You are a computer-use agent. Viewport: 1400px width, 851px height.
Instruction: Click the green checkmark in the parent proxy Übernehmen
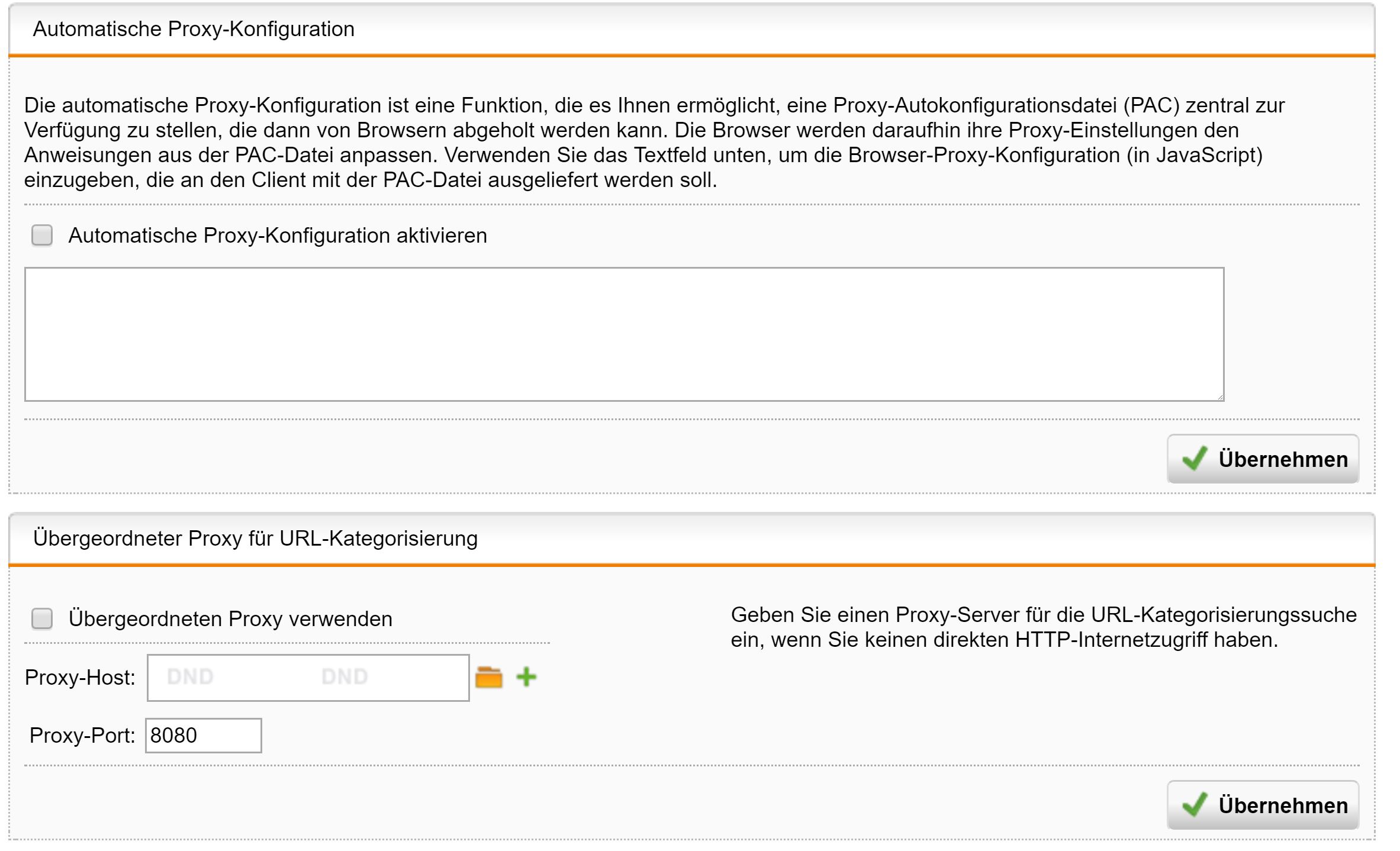[x=1195, y=805]
